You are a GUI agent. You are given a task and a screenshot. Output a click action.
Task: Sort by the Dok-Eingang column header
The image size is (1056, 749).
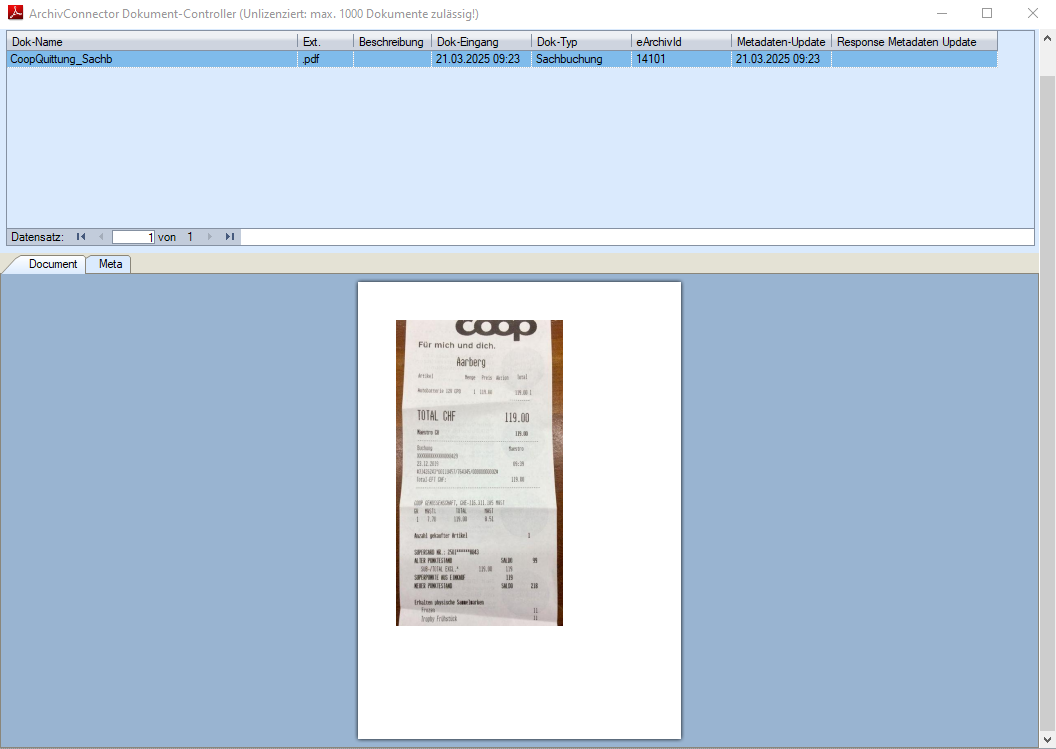482,42
